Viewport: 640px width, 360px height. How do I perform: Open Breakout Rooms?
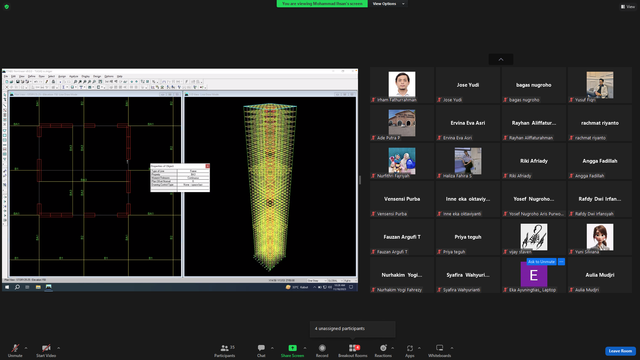coord(353,350)
